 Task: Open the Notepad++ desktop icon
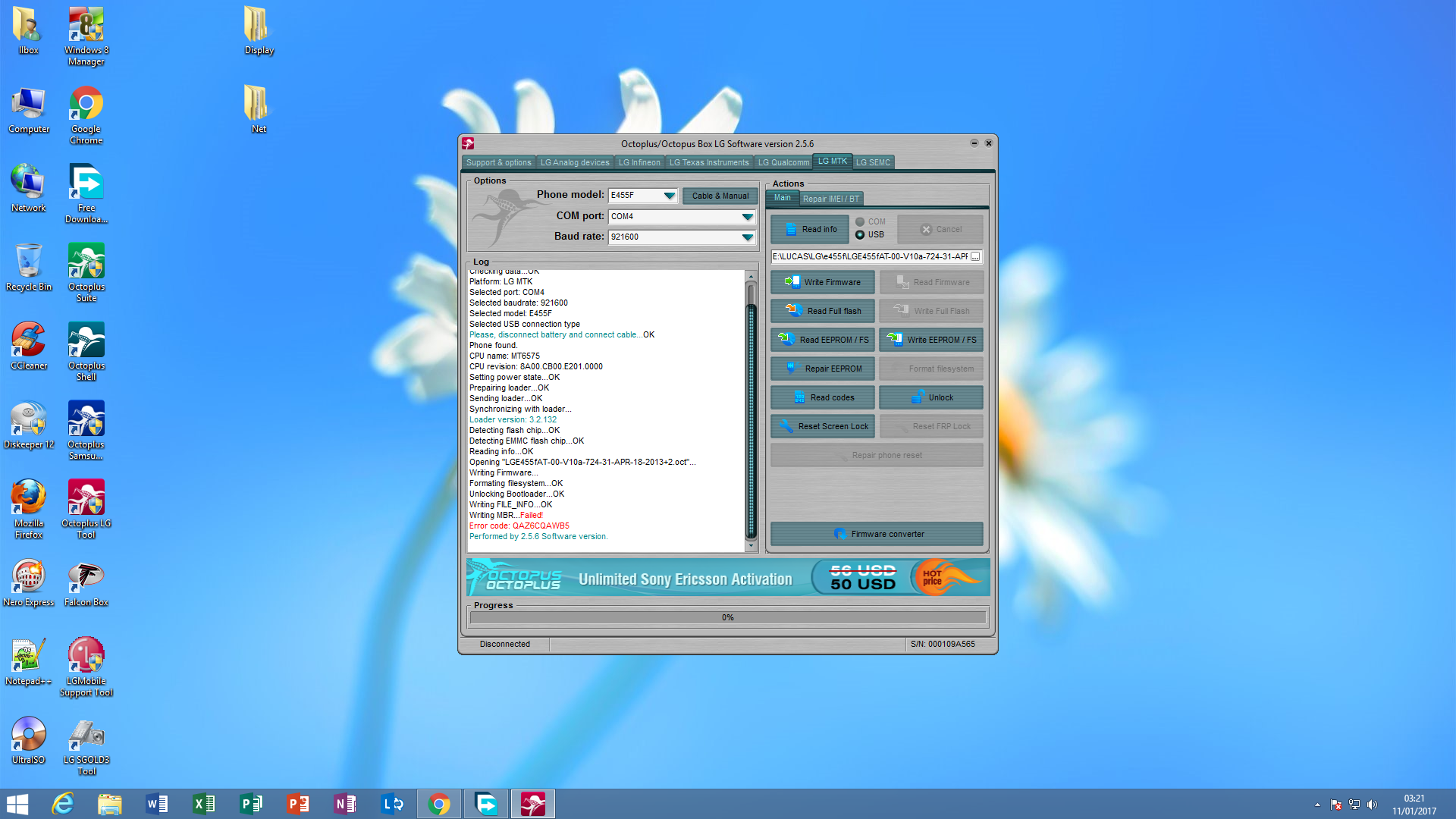29,661
